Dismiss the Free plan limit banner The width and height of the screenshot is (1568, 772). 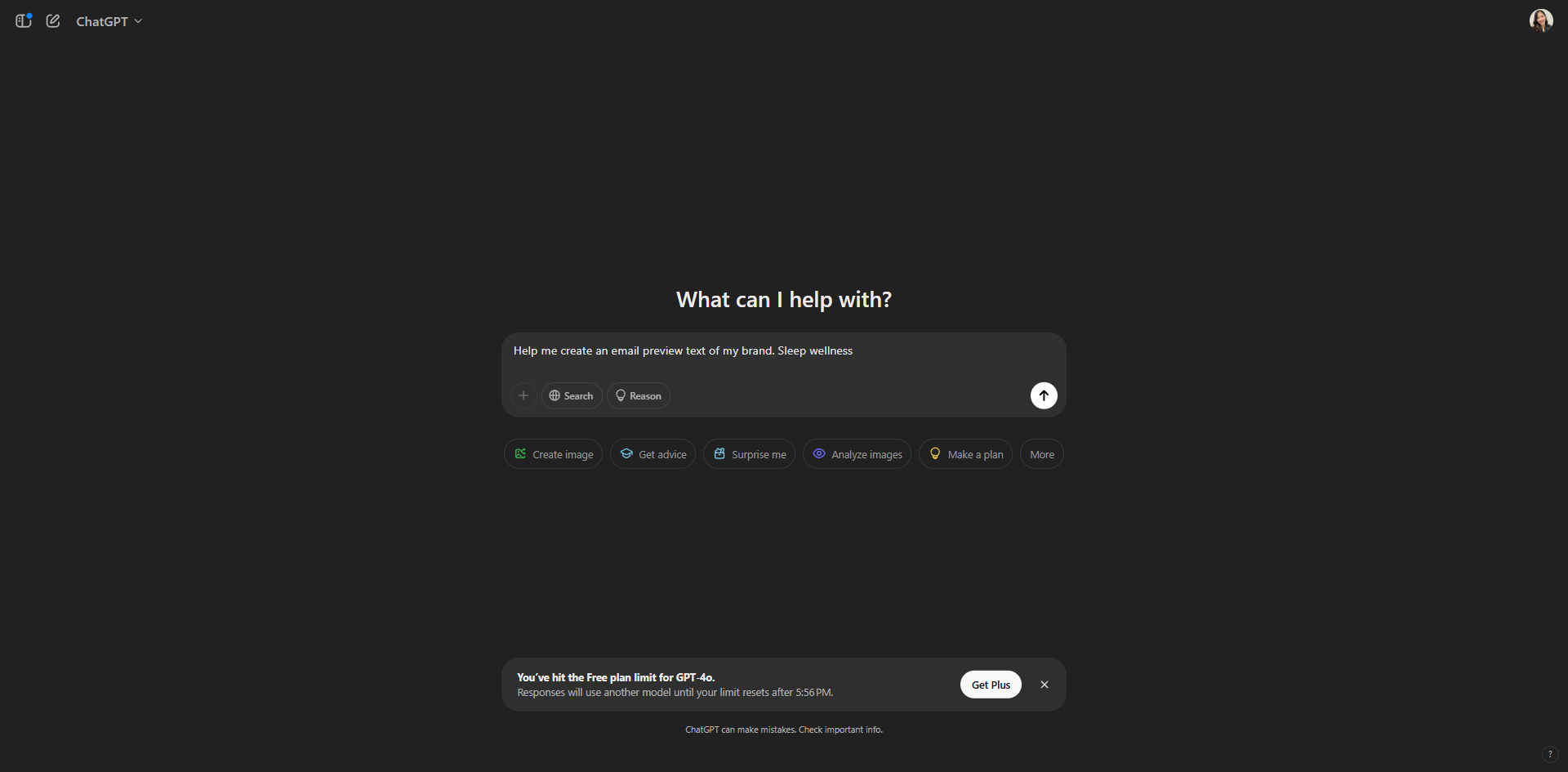pyautogui.click(x=1045, y=685)
